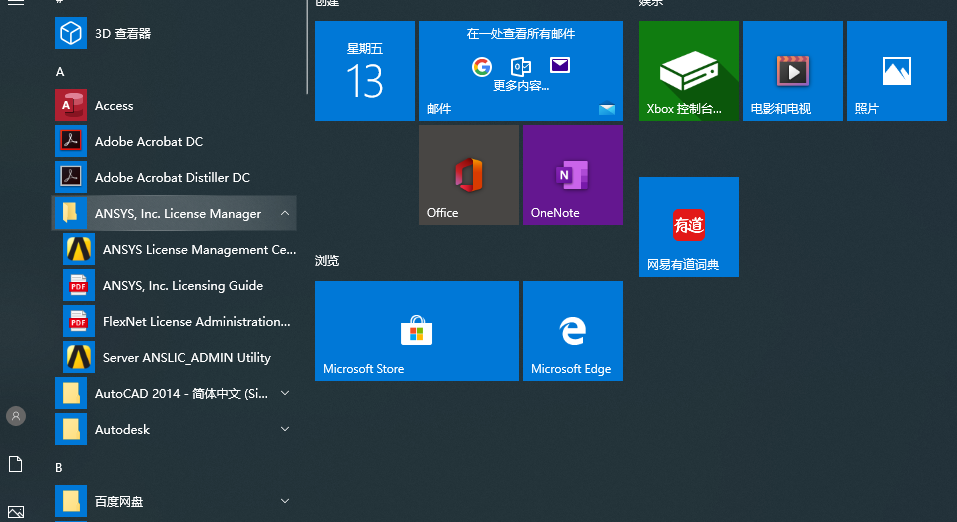
Task: Click the user account icon
Action: (16, 416)
